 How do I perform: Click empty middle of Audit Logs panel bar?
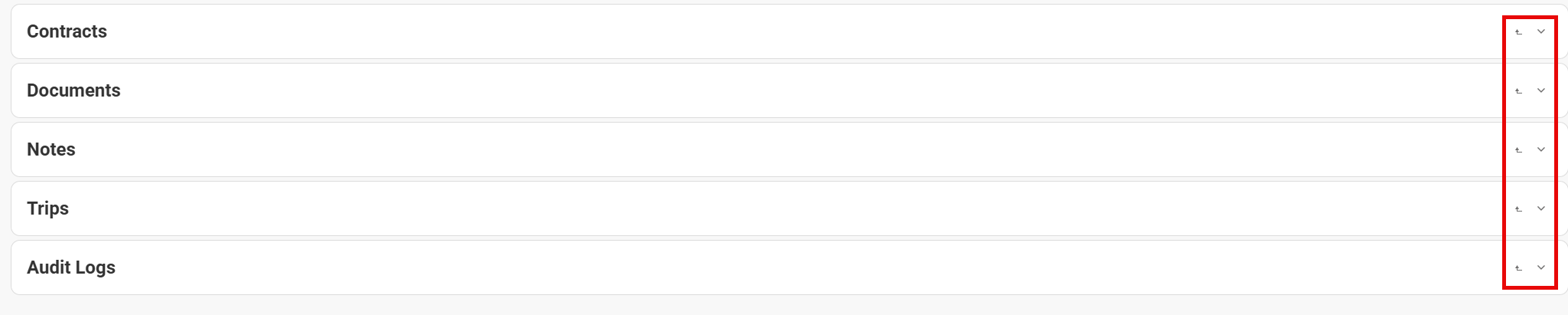click(765, 267)
